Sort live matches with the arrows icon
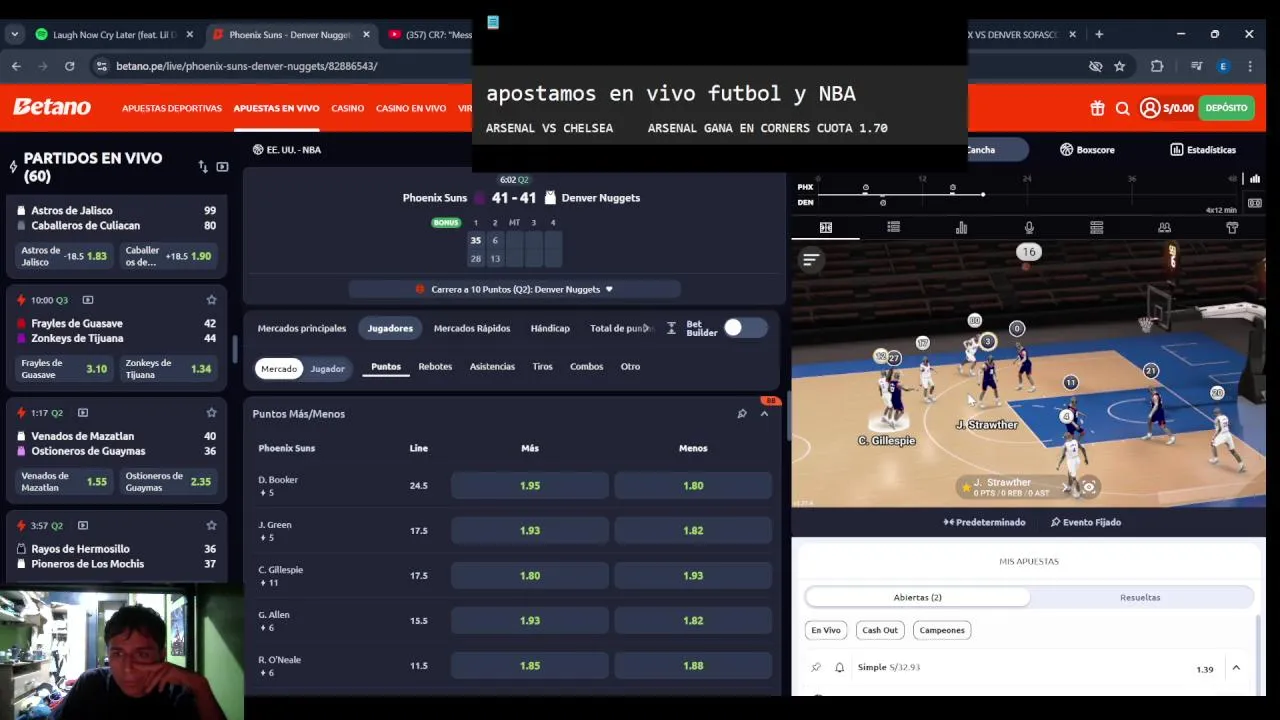 point(203,167)
